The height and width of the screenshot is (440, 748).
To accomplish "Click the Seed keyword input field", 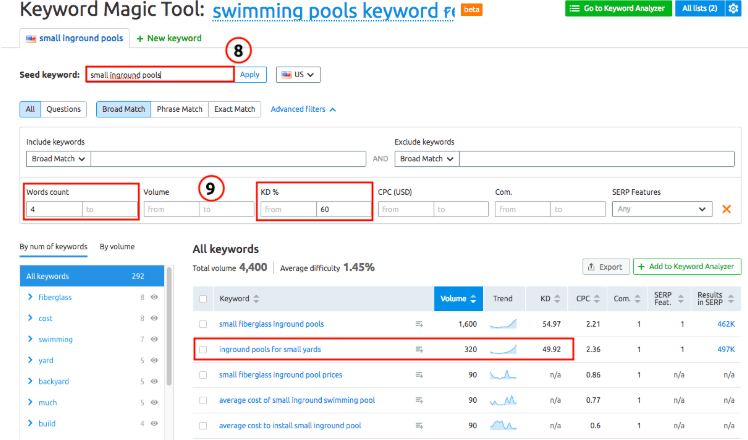I will (160, 74).
